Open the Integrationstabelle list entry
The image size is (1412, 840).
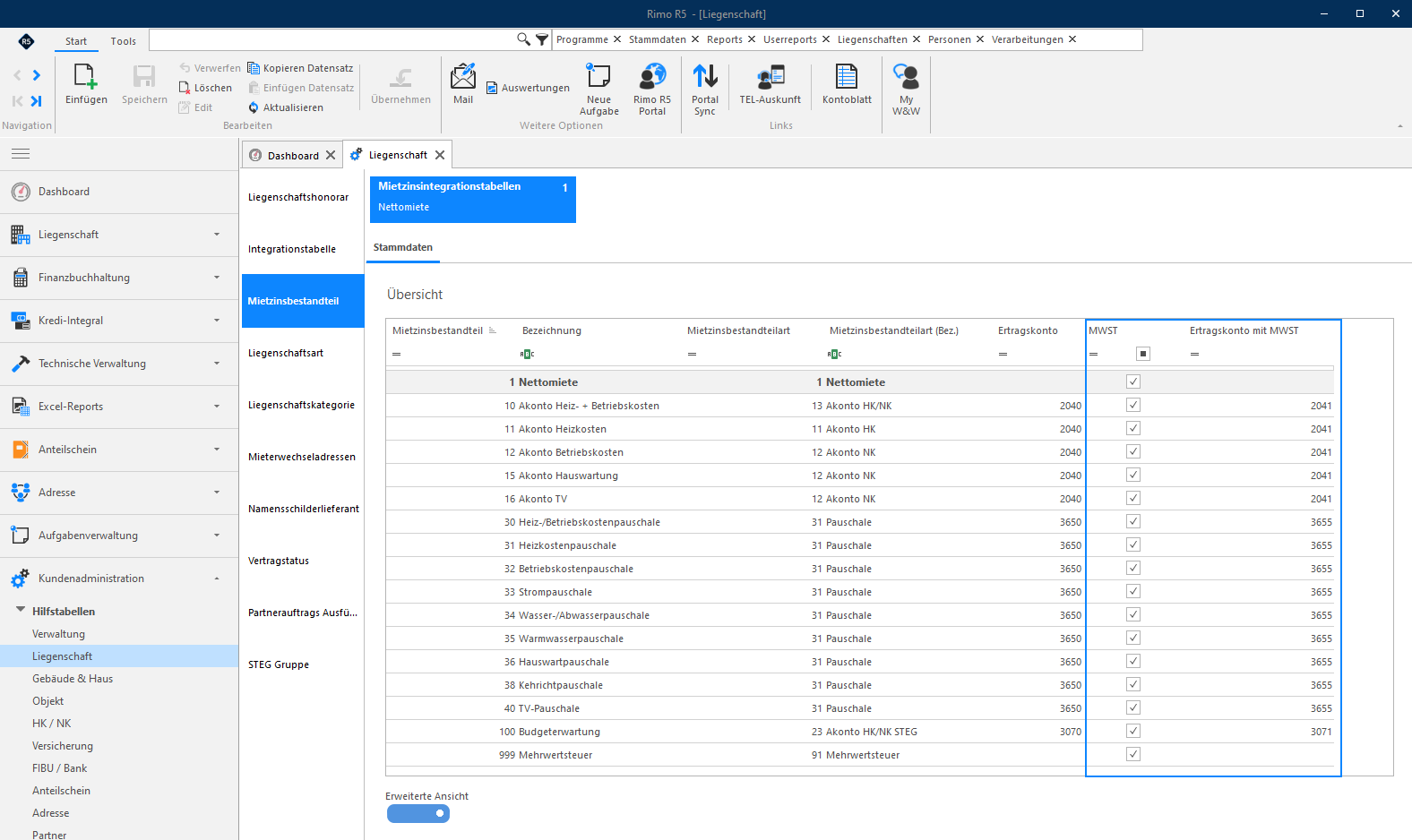[303, 249]
